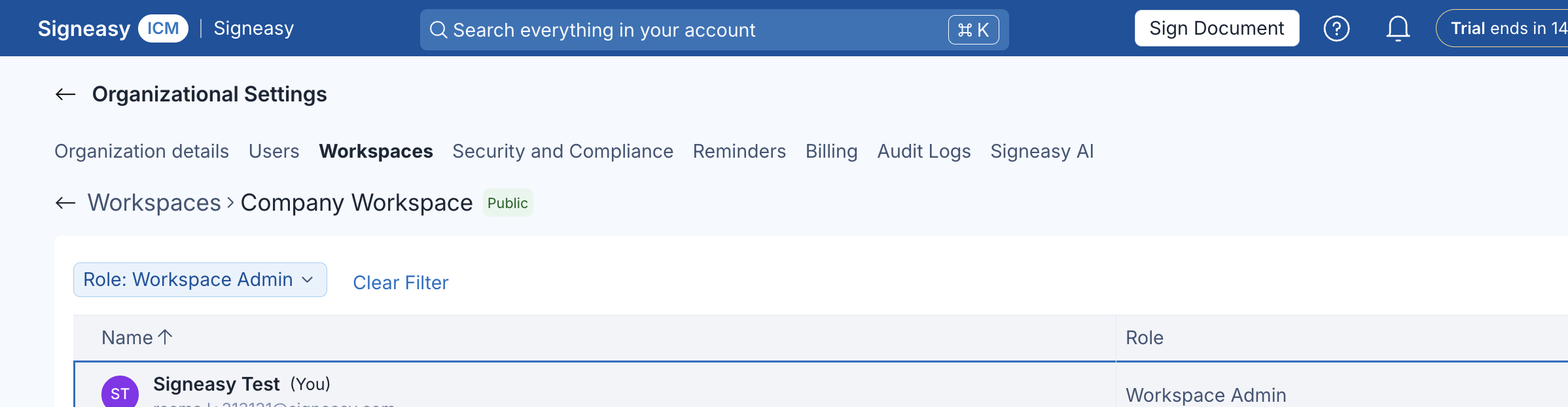This screenshot has width=1568, height=407.
Task: Click the Sign Document button
Action: [1217, 28]
